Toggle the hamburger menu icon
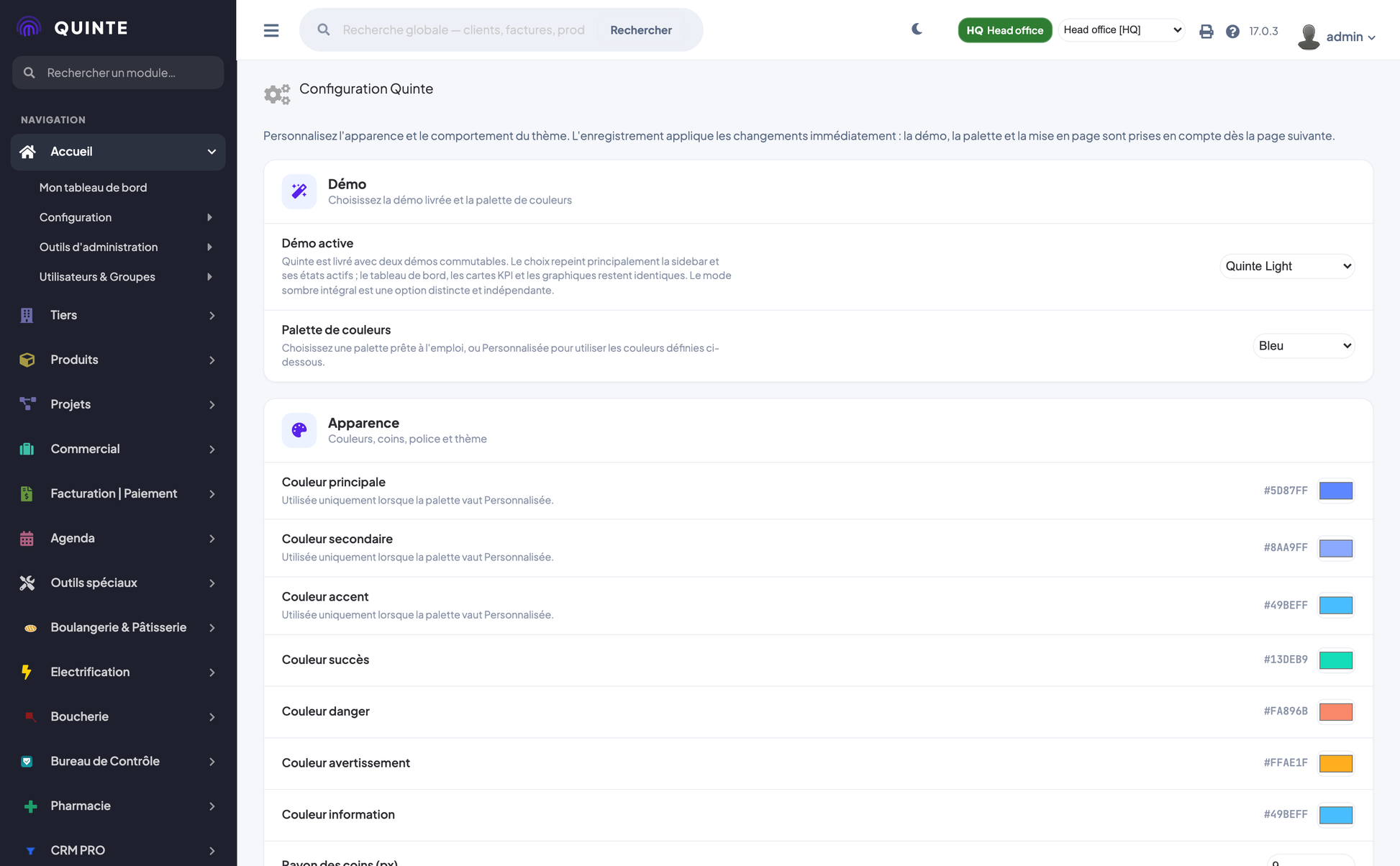1400x866 pixels. [x=271, y=30]
